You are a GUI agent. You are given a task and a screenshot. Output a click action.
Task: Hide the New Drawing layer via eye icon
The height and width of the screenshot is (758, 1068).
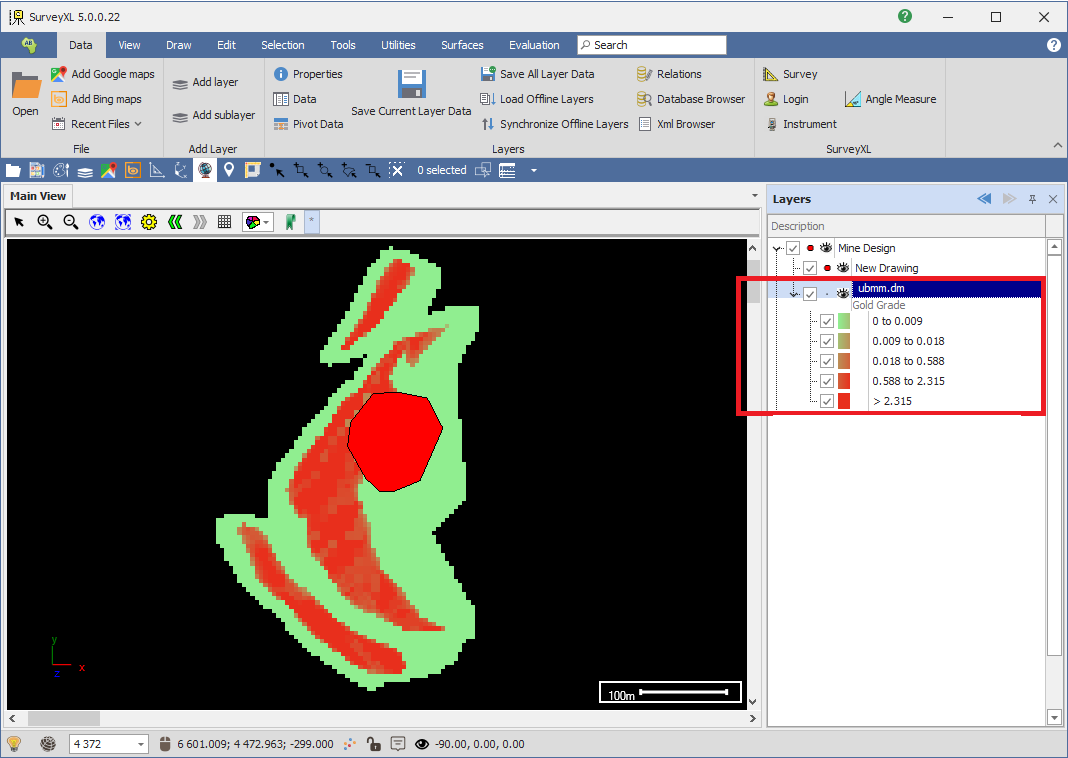pos(843,268)
